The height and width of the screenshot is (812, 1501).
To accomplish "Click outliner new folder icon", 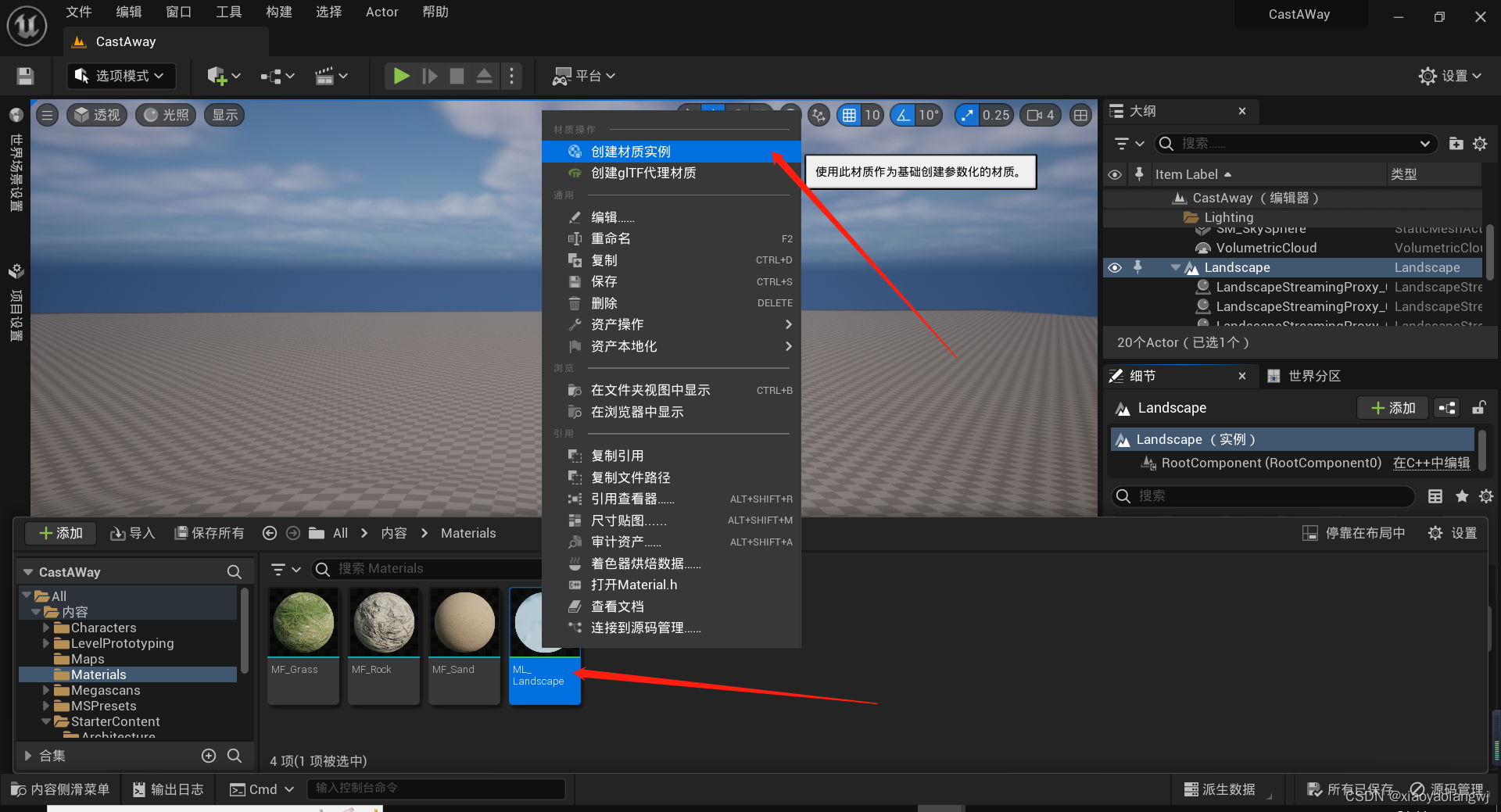I will point(1456,144).
